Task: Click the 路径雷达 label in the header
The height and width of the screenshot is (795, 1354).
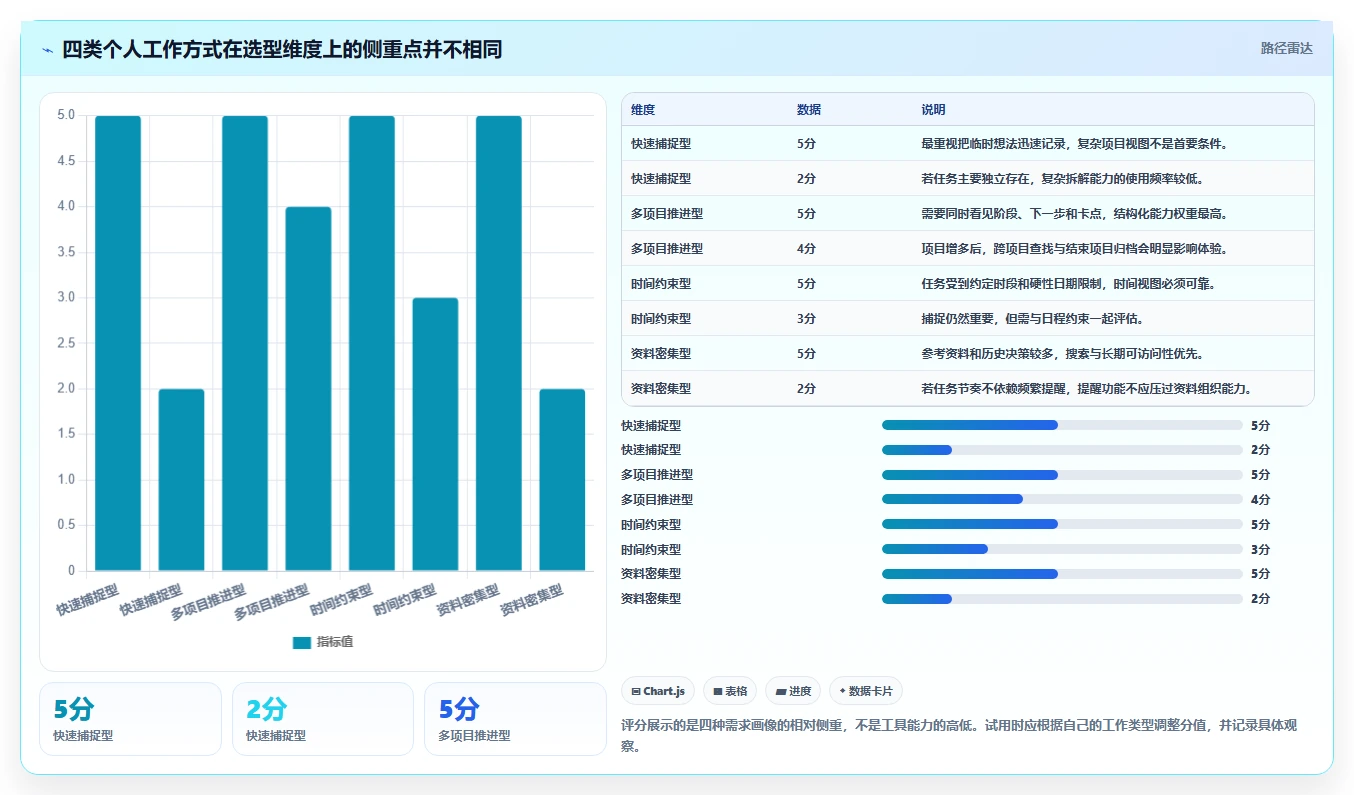Action: 1286,48
